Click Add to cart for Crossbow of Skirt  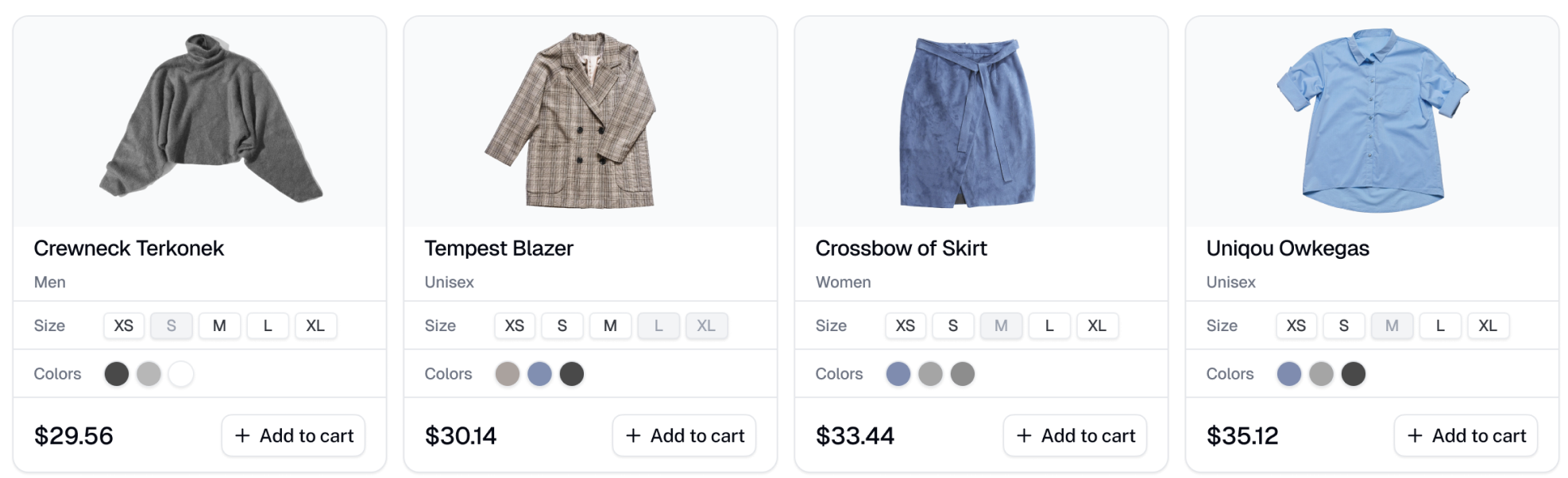pyautogui.click(x=1075, y=436)
